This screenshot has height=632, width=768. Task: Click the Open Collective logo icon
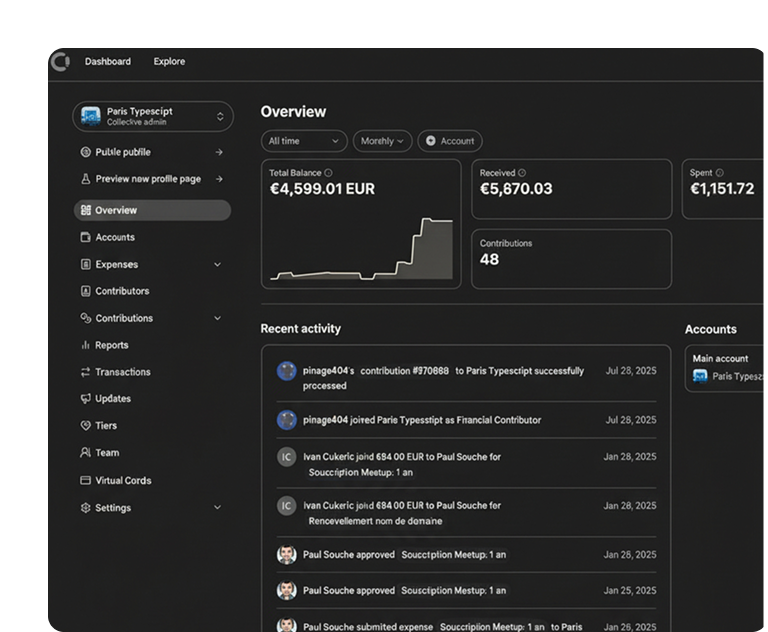60,62
